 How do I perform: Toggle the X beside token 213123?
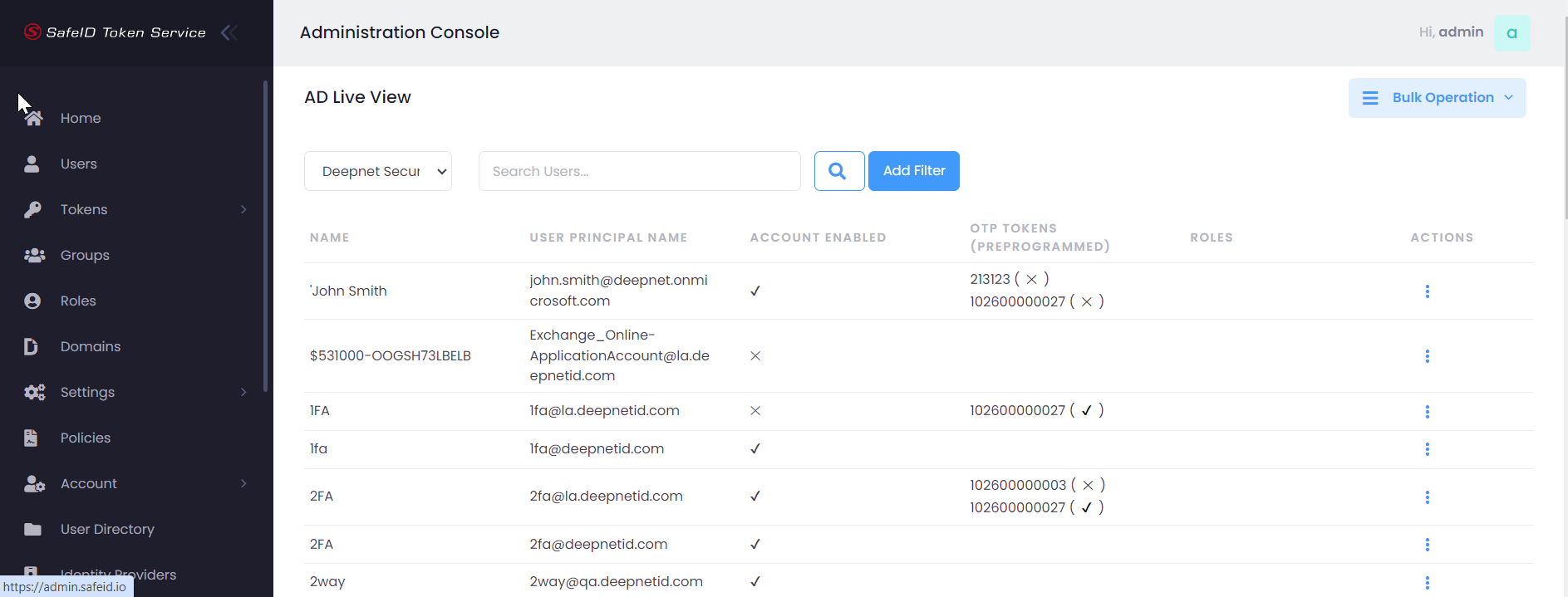coord(1031,280)
